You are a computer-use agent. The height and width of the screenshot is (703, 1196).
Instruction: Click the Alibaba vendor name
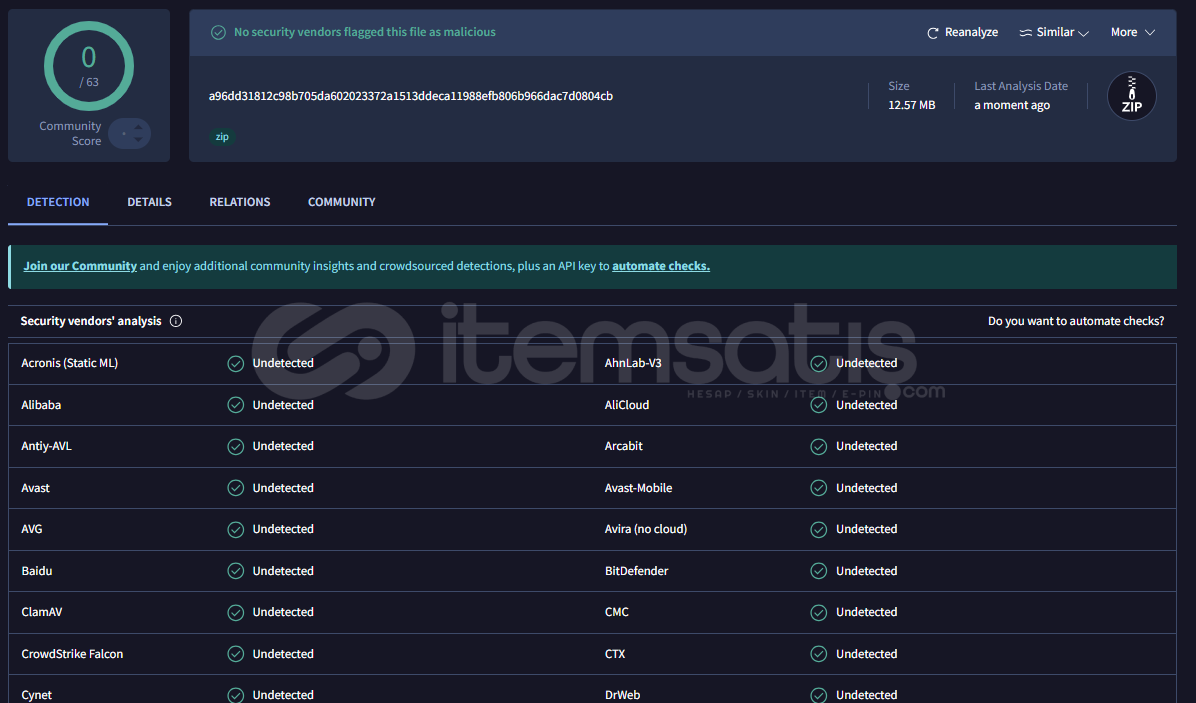pyautogui.click(x=41, y=405)
